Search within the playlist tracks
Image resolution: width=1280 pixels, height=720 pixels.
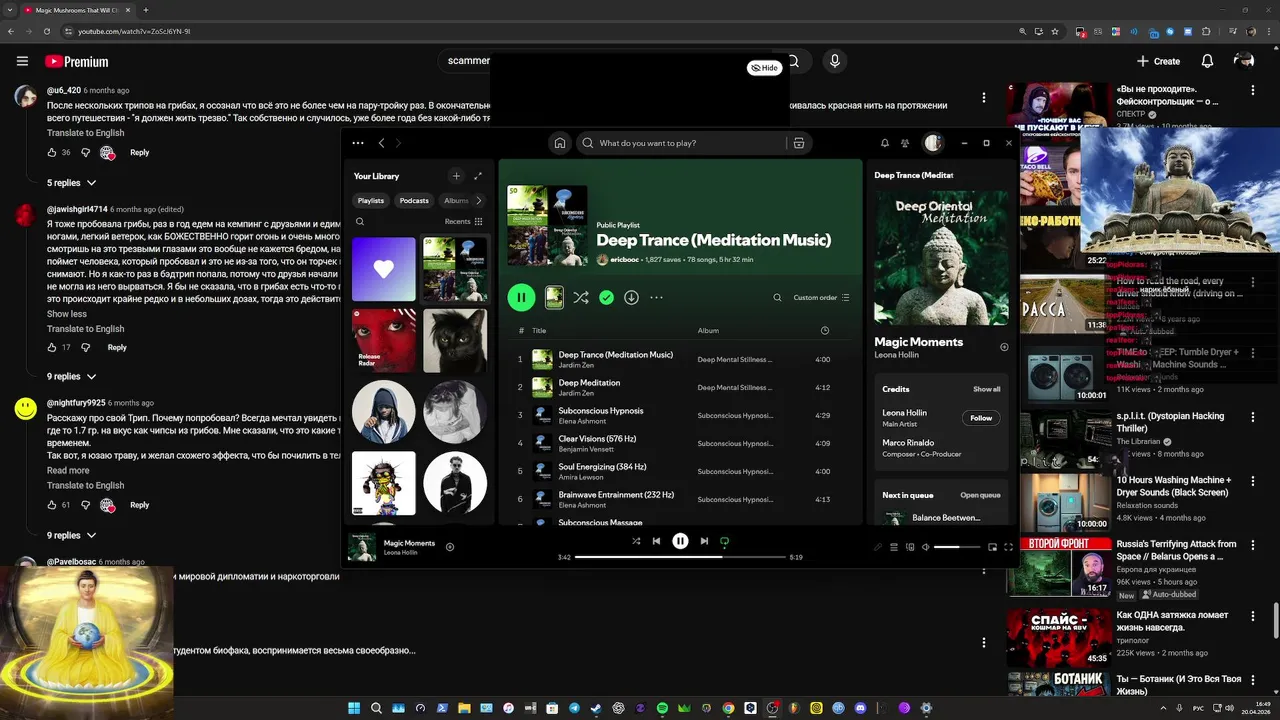pyautogui.click(x=777, y=297)
